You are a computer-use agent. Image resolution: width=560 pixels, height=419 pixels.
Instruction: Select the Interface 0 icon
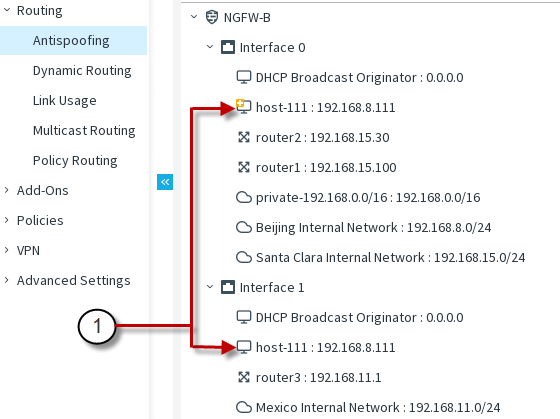228,47
